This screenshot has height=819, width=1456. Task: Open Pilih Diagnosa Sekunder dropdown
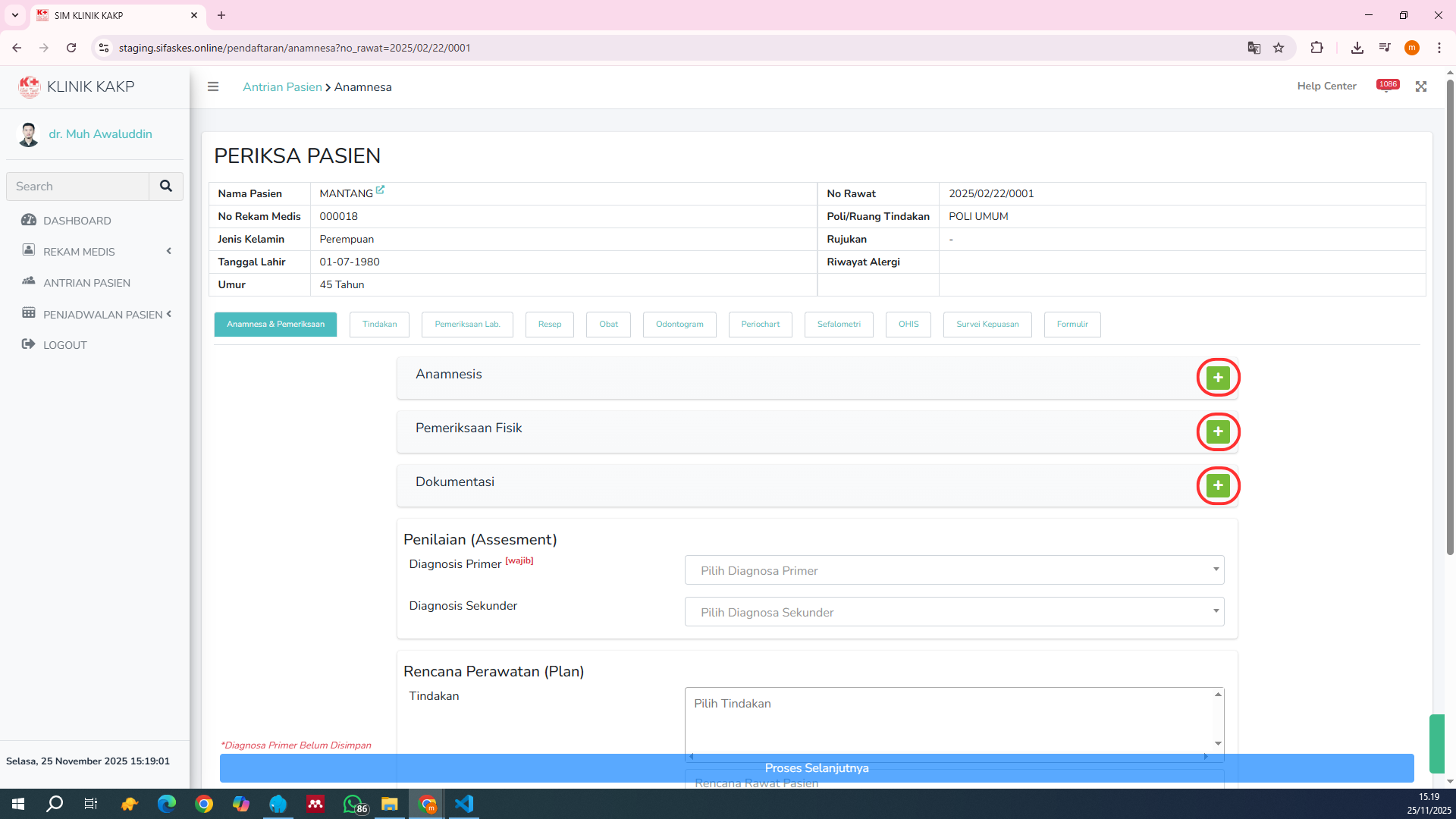(x=954, y=612)
